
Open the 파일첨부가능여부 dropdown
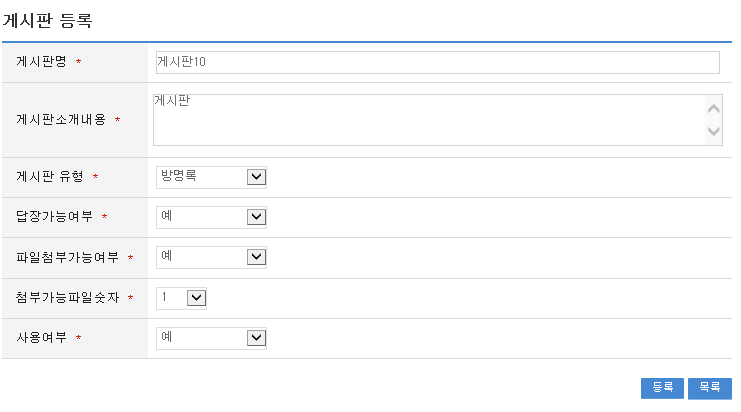coord(201,257)
